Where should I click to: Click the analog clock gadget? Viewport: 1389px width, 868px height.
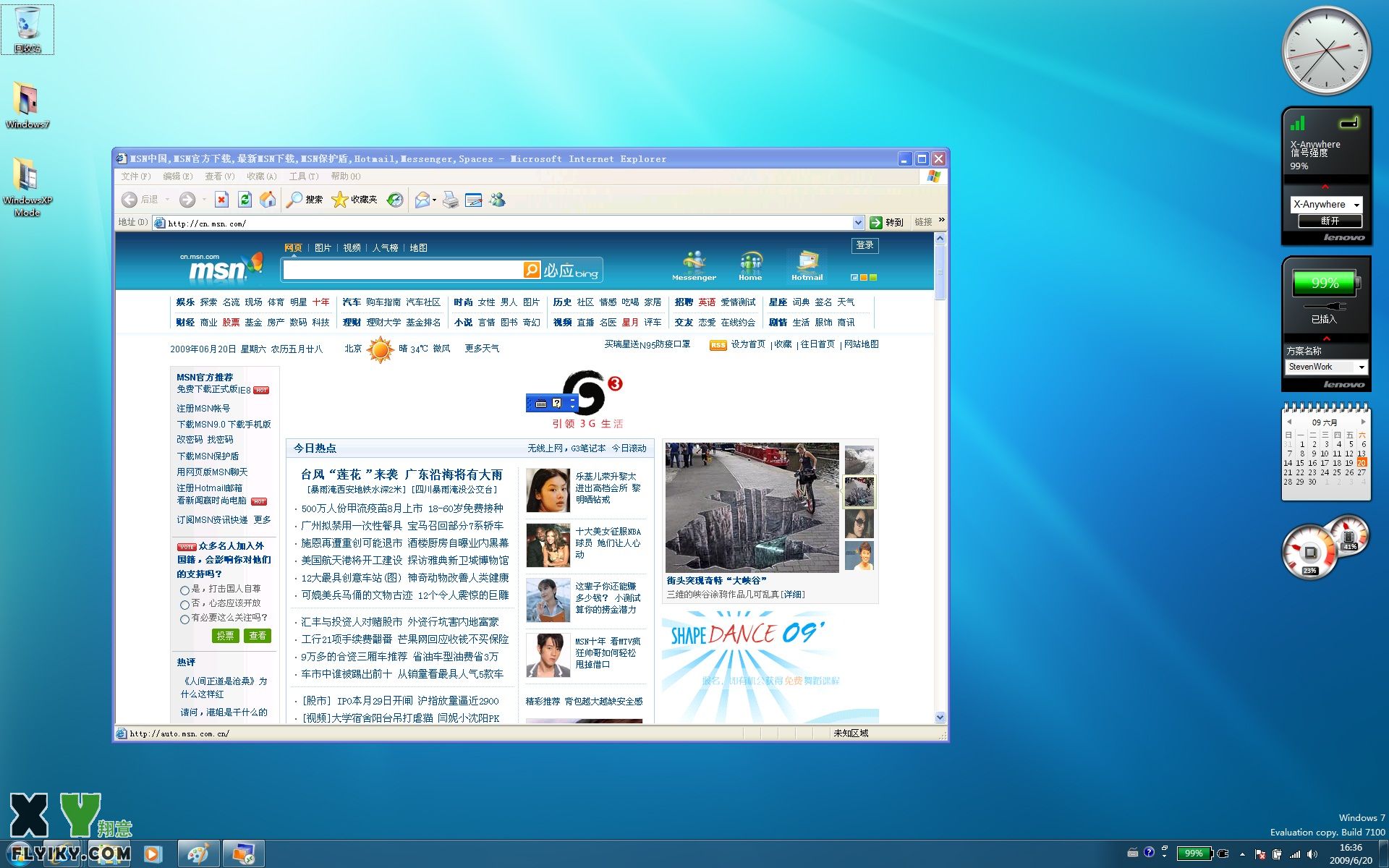click(1326, 51)
